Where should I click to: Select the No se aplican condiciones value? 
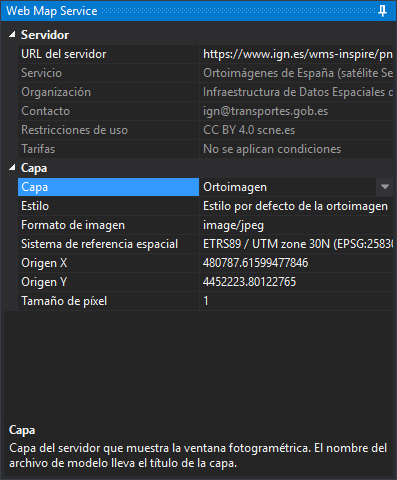pos(296,149)
